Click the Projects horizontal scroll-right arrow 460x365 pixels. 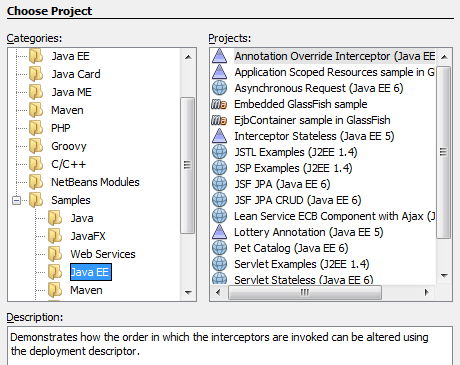click(x=426, y=292)
